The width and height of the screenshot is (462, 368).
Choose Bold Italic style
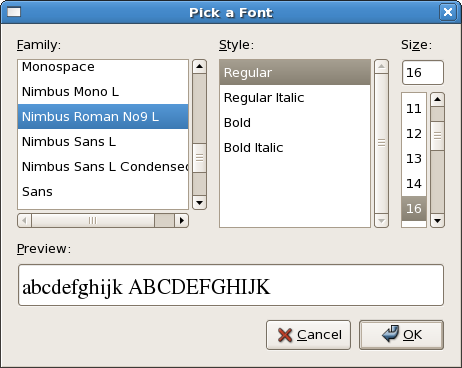(x=295, y=148)
